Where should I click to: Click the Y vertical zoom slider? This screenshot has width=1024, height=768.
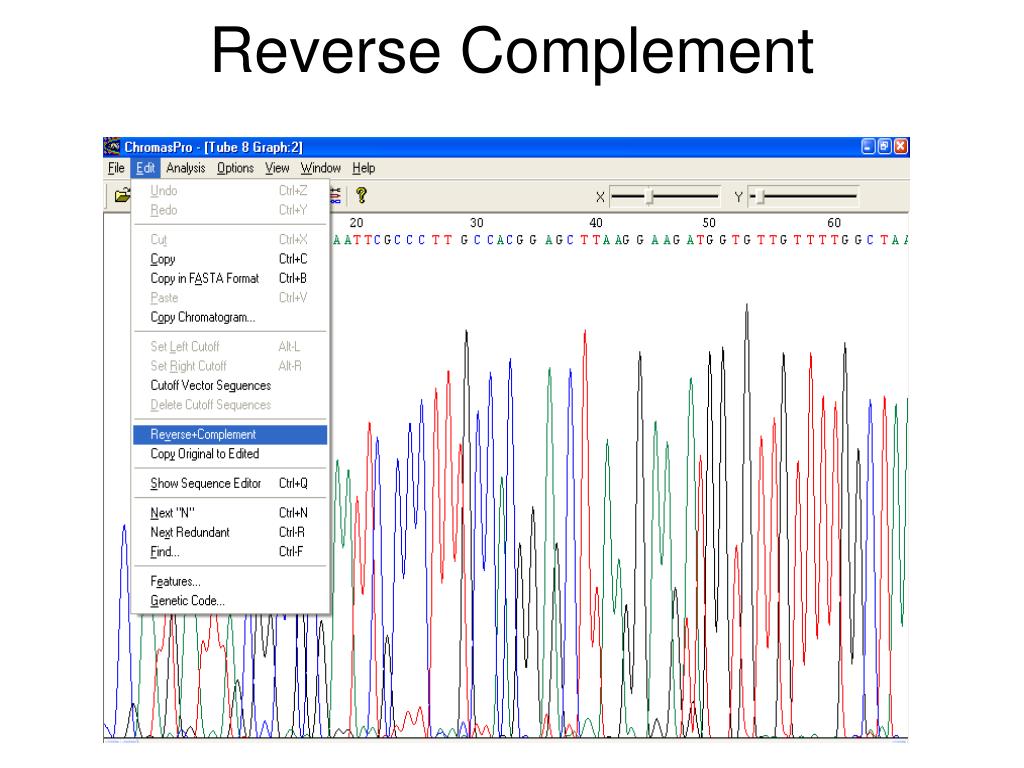(803, 196)
